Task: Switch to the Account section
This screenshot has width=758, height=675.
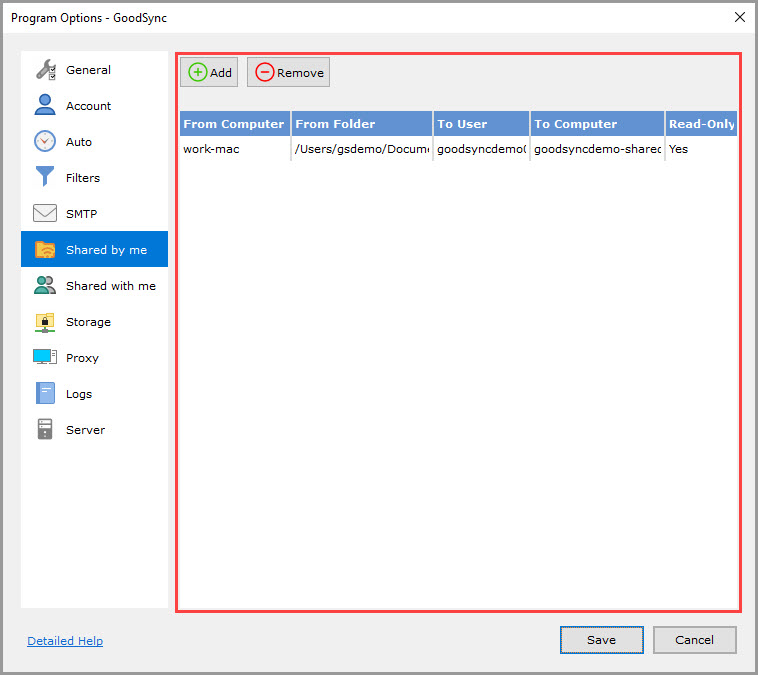Action: (88, 106)
